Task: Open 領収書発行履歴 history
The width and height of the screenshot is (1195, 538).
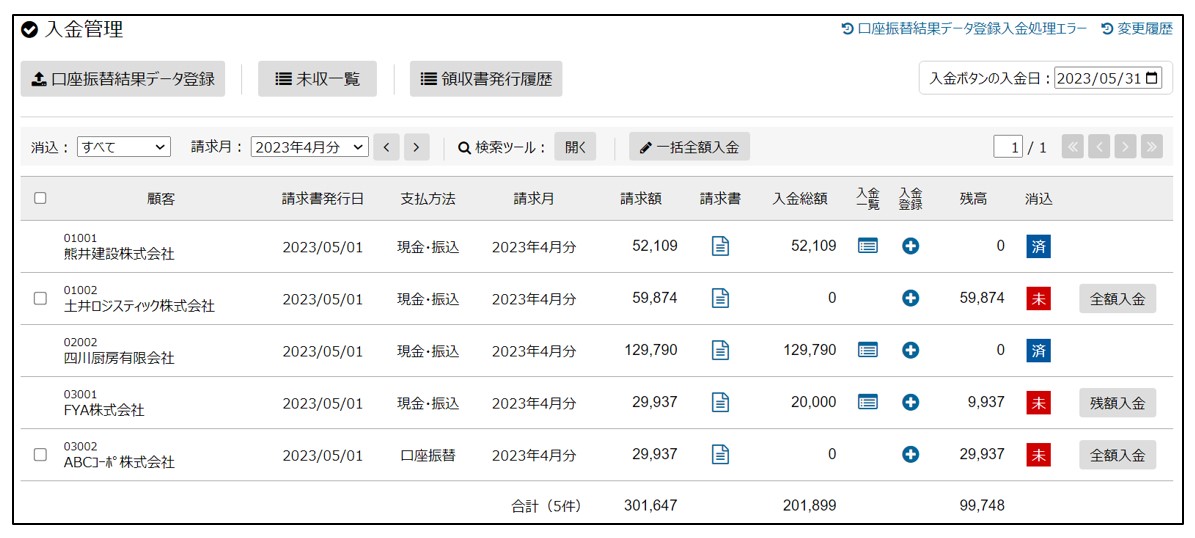Action: point(486,79)
